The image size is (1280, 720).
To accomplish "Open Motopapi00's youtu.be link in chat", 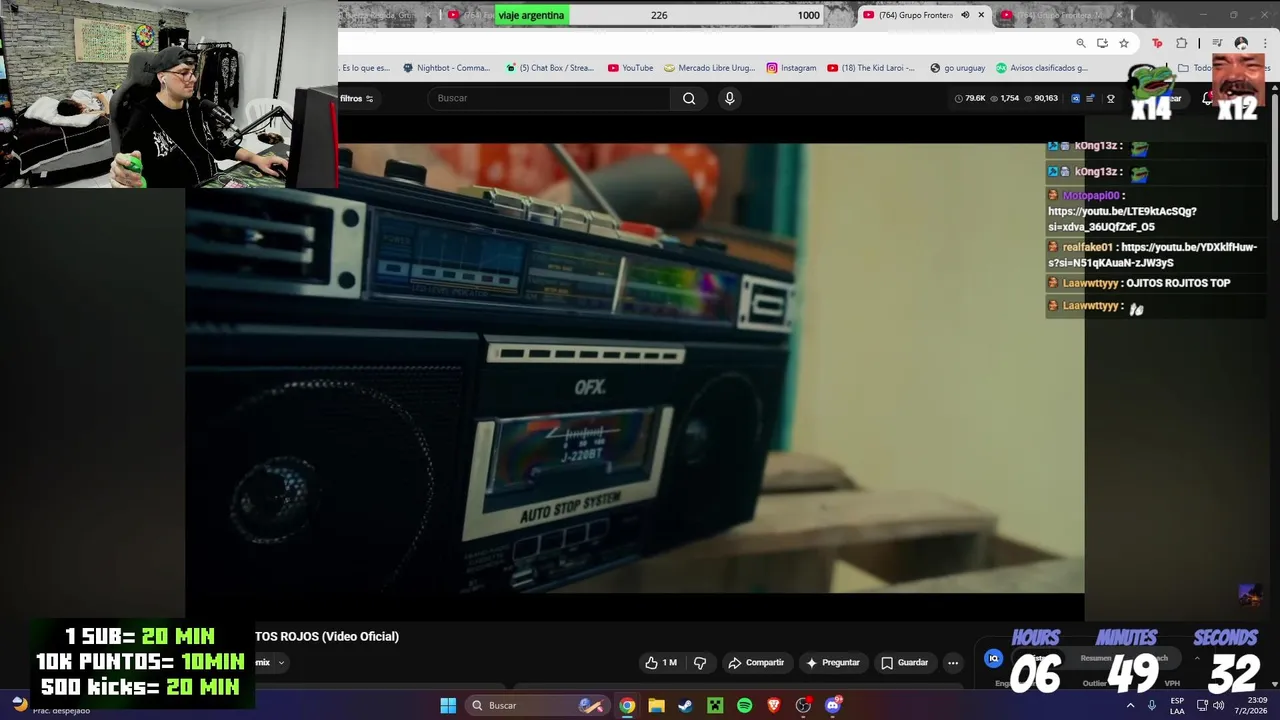I will (1122, 219).
